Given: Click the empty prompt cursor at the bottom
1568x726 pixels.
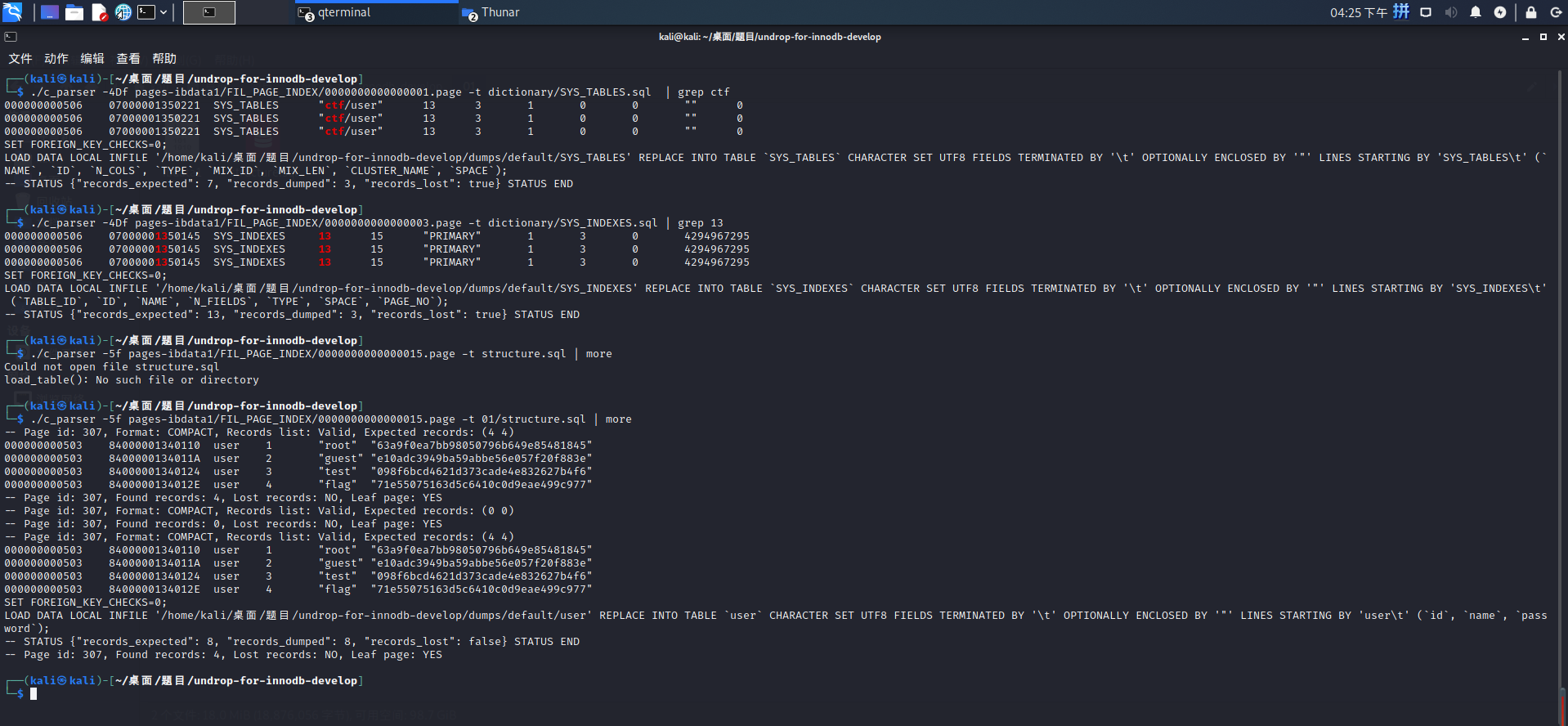Looking at the screenshot, I should (34, 693).
